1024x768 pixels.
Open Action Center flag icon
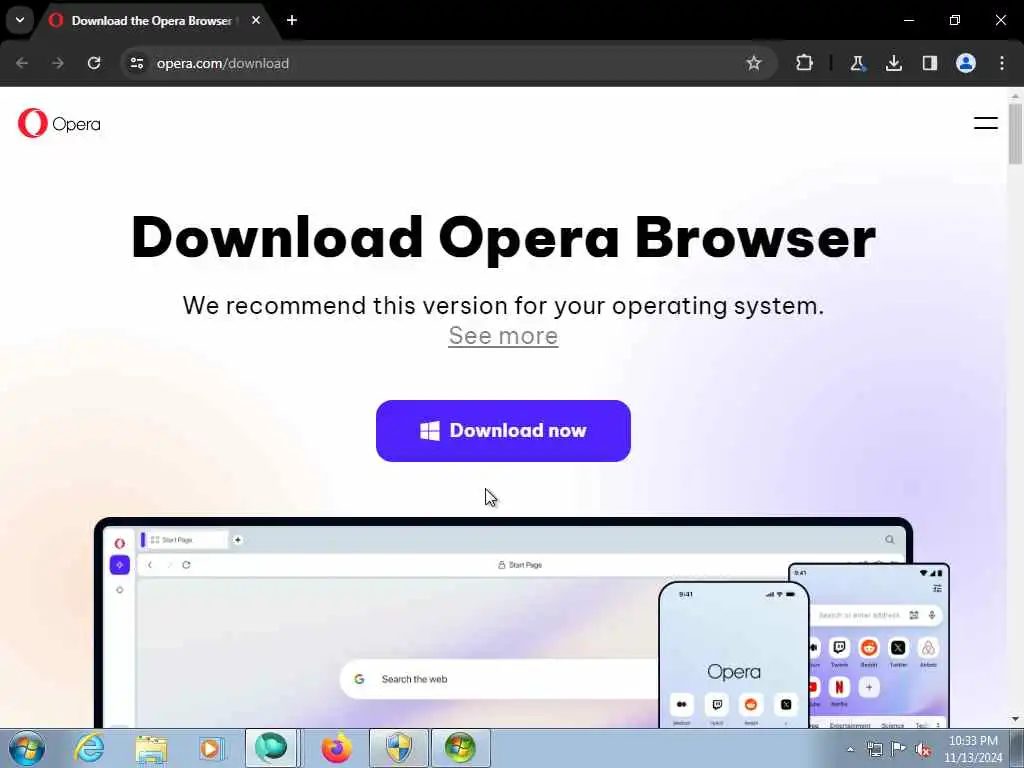click(899, 749)
